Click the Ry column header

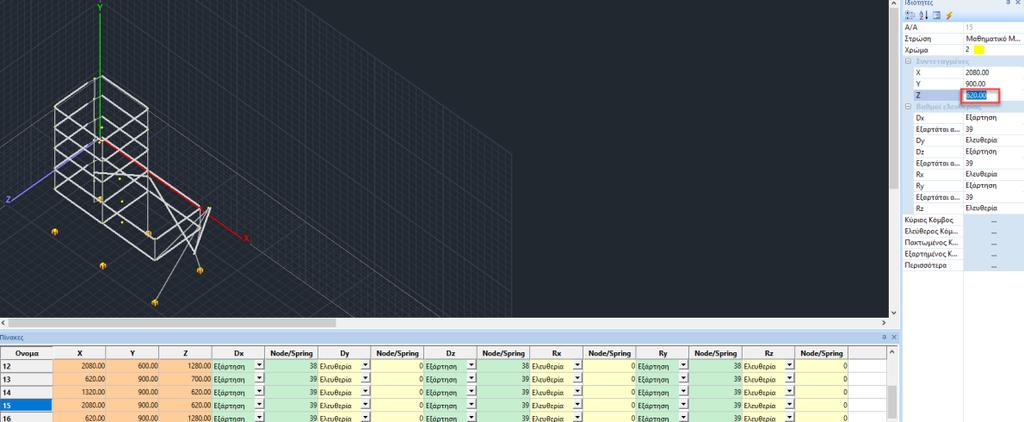[663, 353]
